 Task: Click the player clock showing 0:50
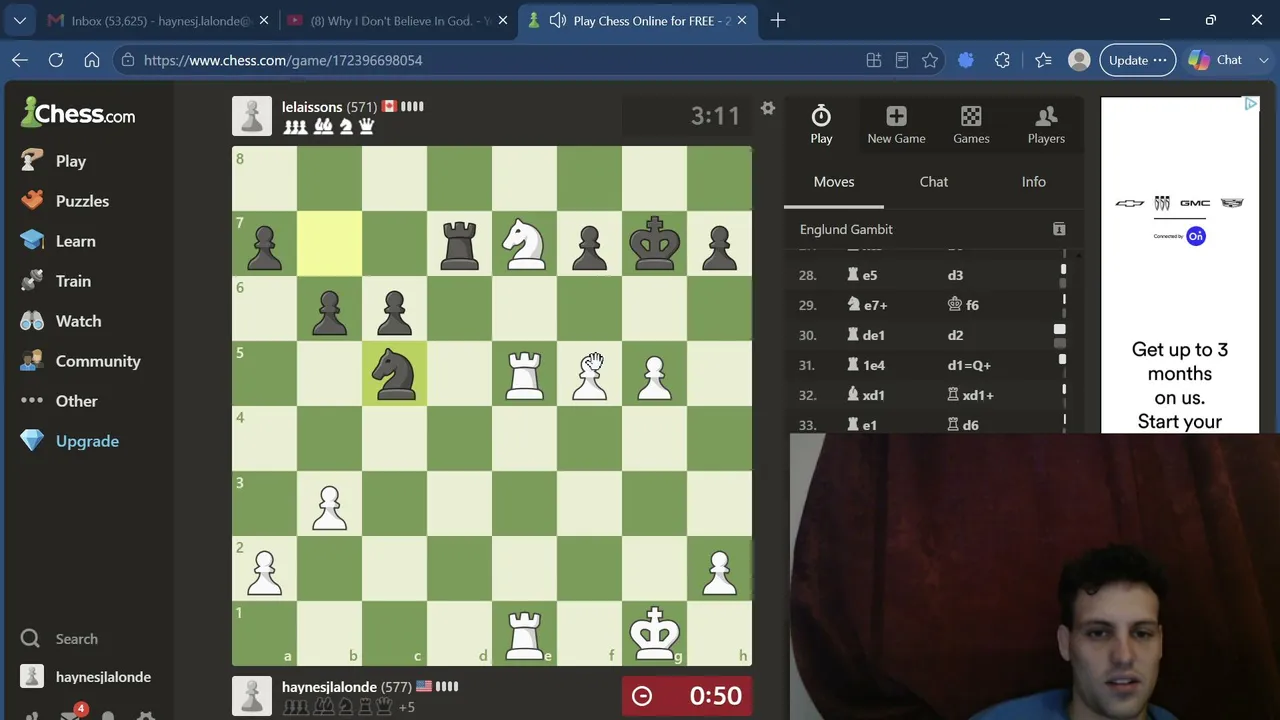coord(687,696)
